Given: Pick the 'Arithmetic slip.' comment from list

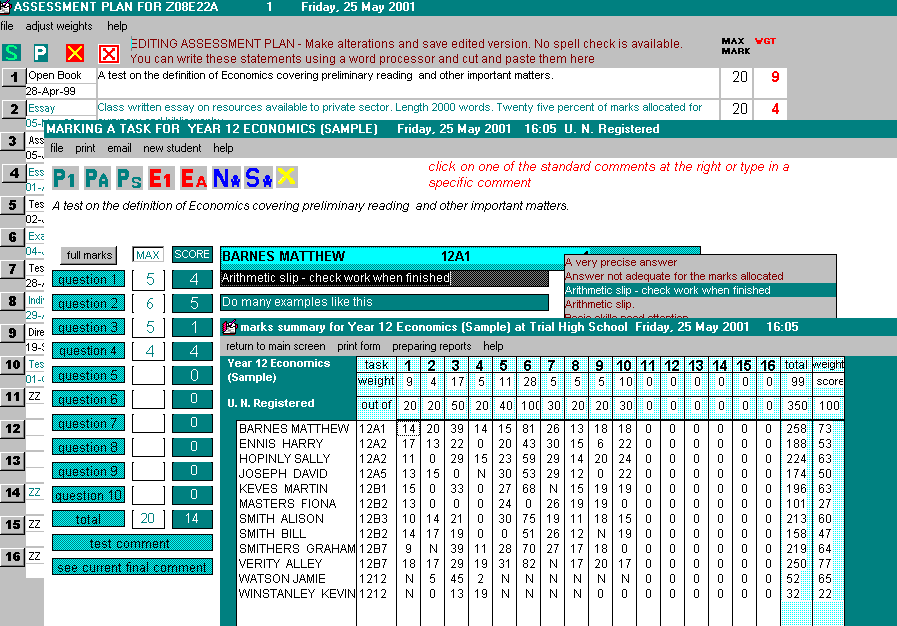Looking at the screenshot, I should [x=600, y=304].
